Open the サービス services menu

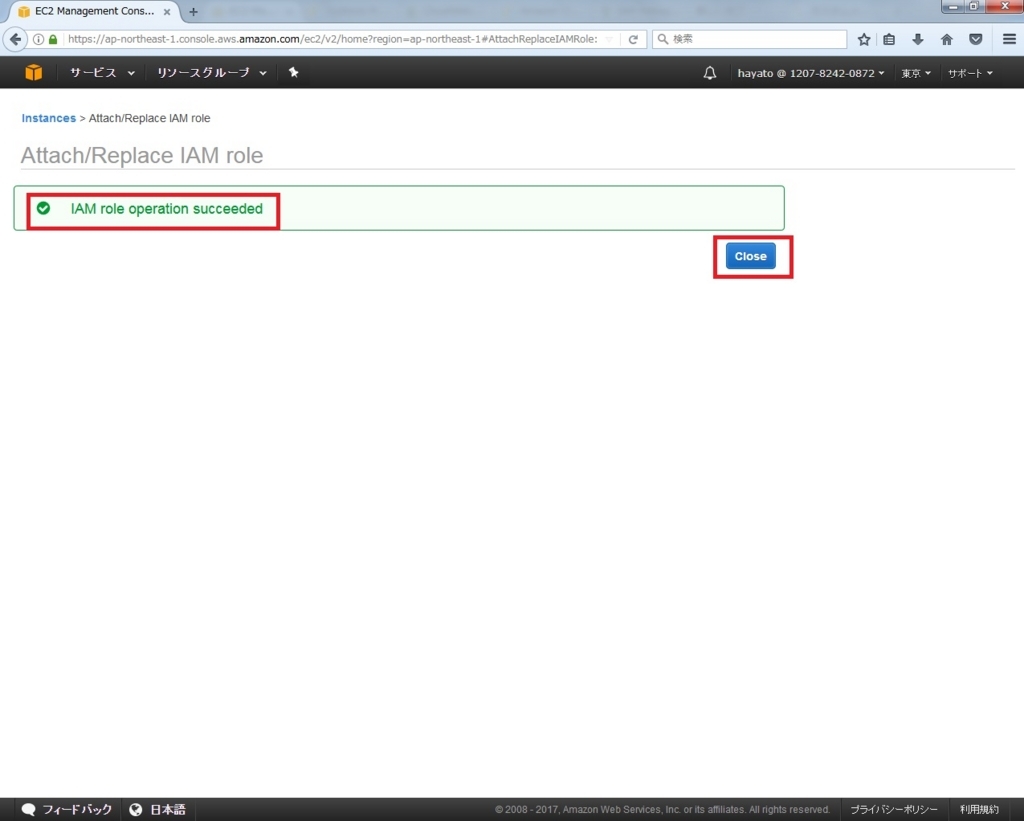[103, 72]
